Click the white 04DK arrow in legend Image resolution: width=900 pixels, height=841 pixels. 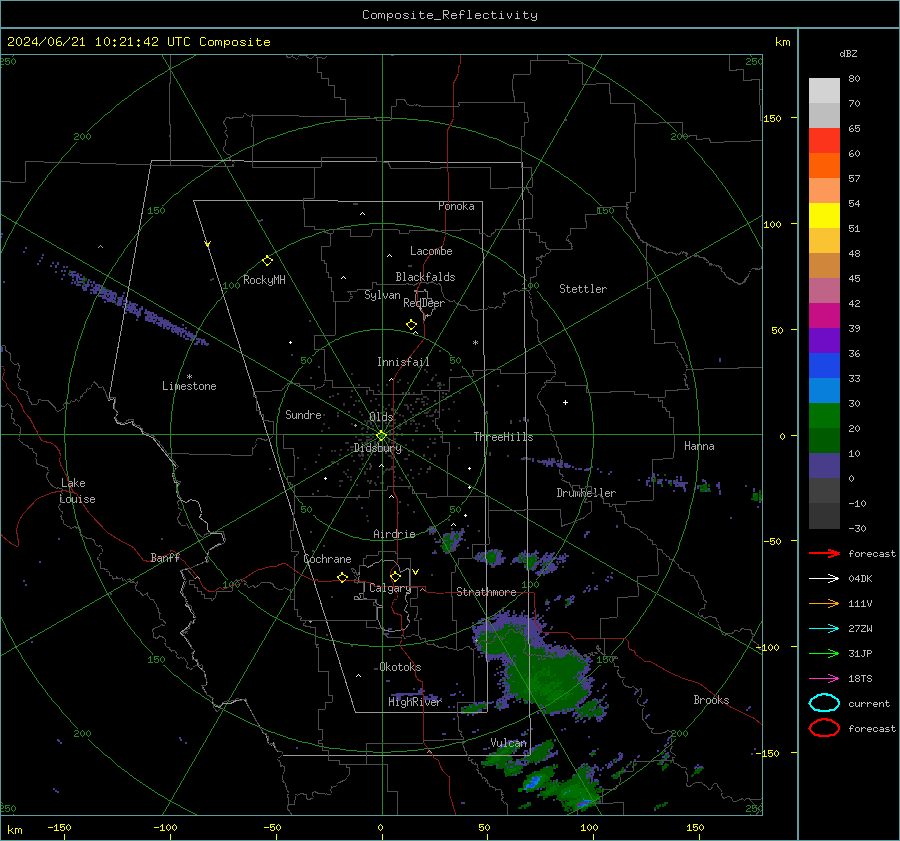point(824,578)
